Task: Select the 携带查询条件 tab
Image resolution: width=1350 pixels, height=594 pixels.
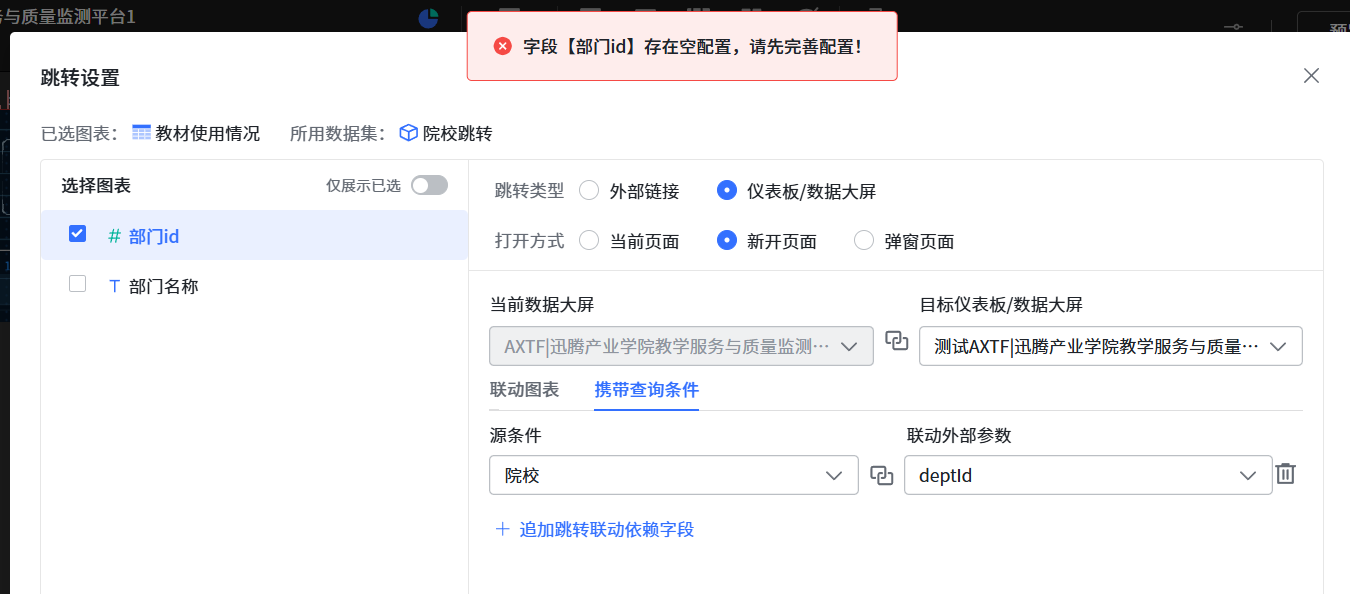Action: 646,389
